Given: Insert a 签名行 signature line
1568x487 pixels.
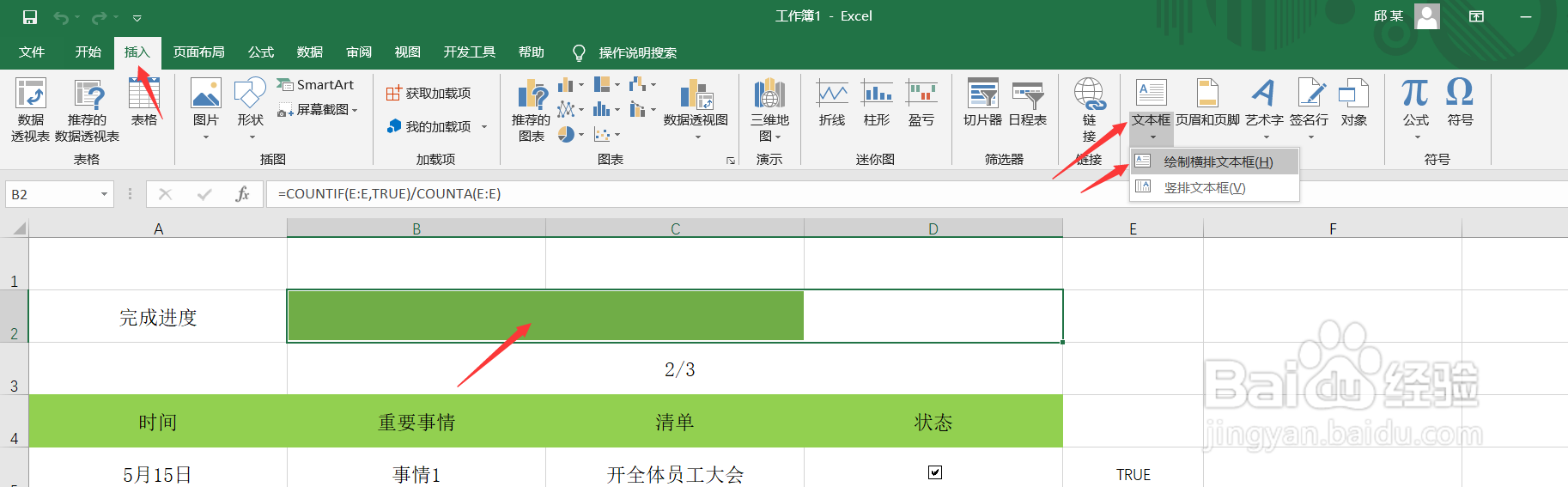Looking at the screenshot, I should tap(1309, 108).
